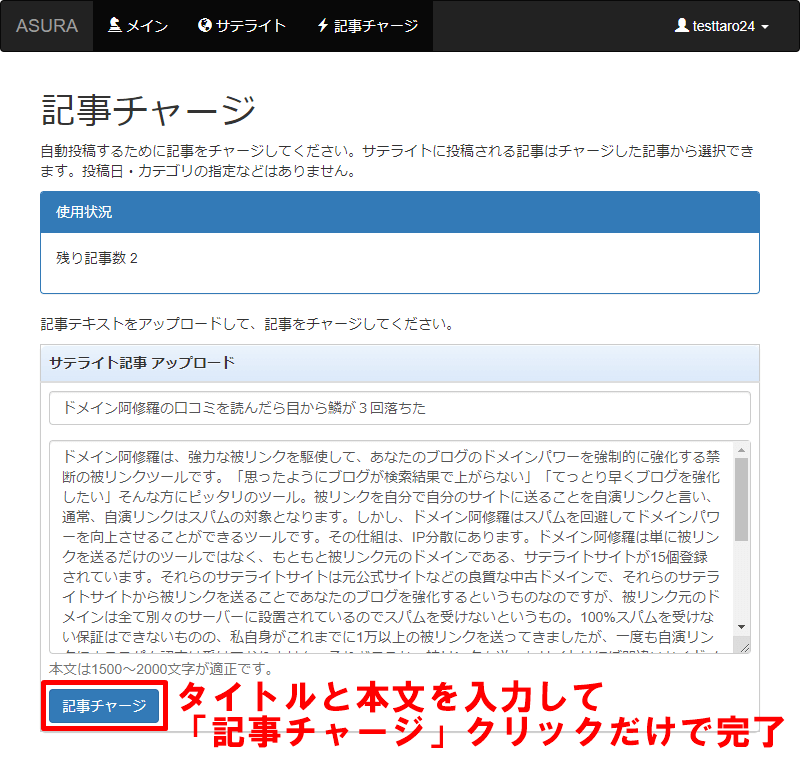Go to the サテライト navigation item
The width and height of the screenshot is (800, 780).
(x=242, y=26)
